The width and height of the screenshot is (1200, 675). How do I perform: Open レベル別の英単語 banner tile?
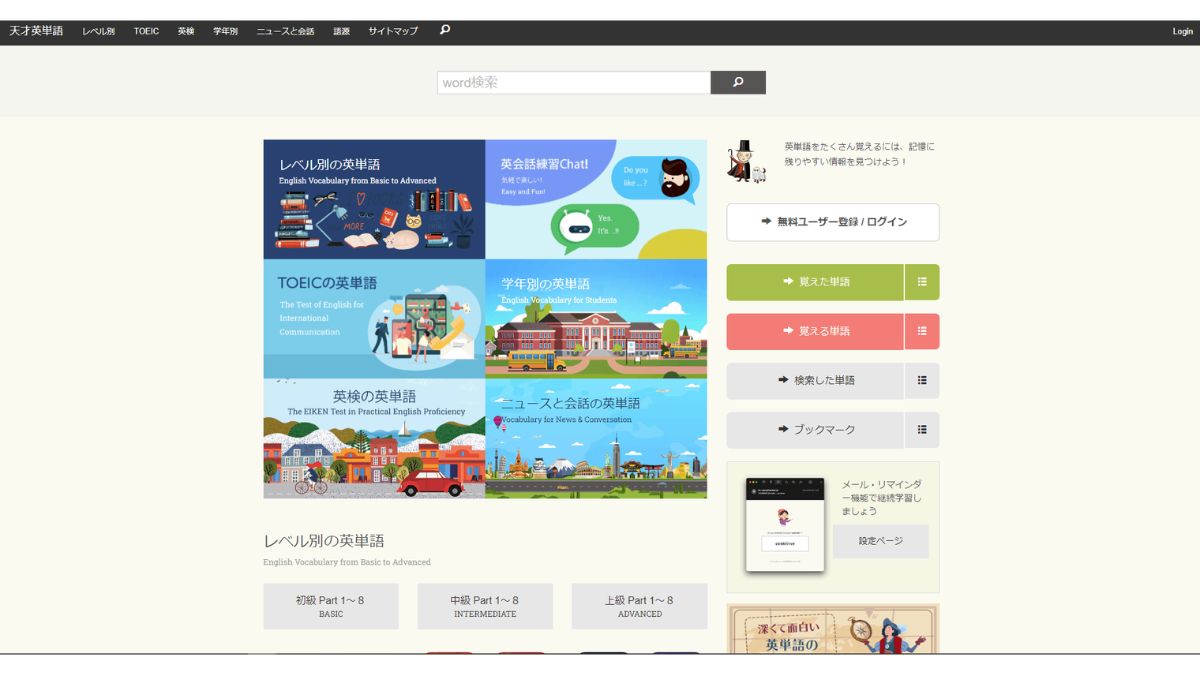(x=374, y=199)
